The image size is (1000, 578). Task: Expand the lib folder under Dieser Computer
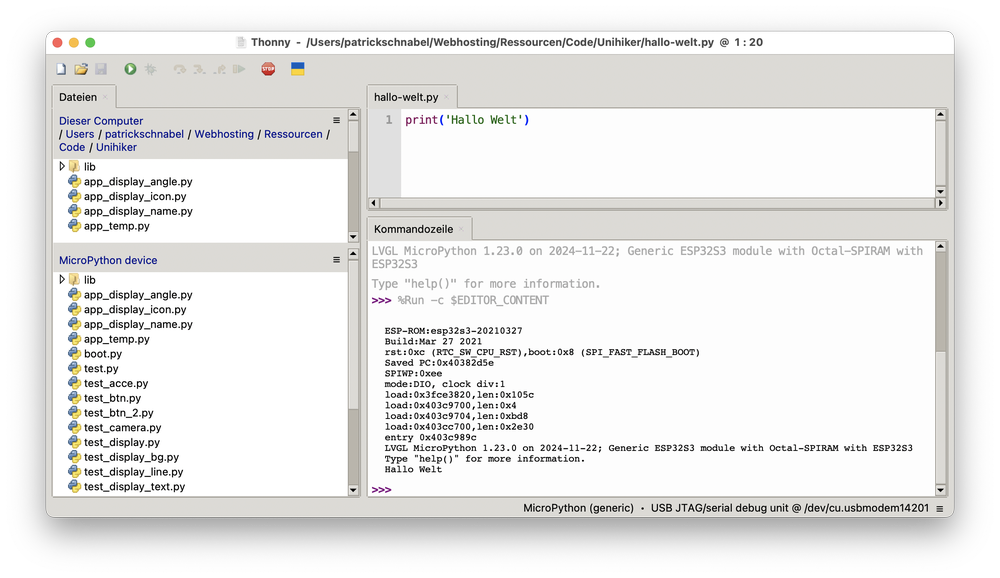62,167
